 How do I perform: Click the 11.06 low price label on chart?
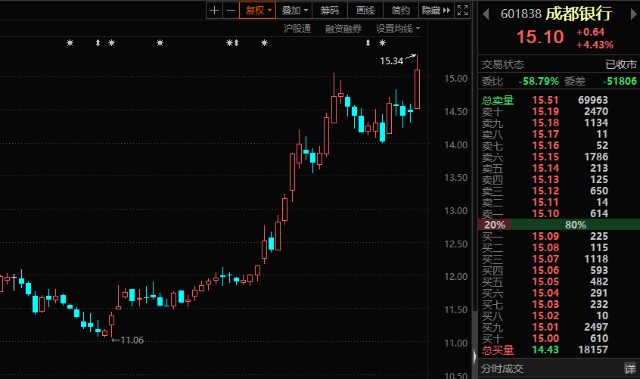pyautogui.click(x=132, y=340)
